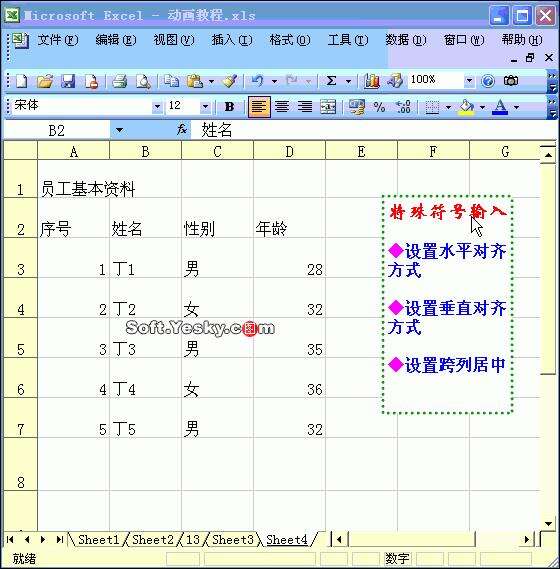This screenshot has height=569, width=560.
Task: Save the workbook via floppy icon
Action: pos(68,81)
